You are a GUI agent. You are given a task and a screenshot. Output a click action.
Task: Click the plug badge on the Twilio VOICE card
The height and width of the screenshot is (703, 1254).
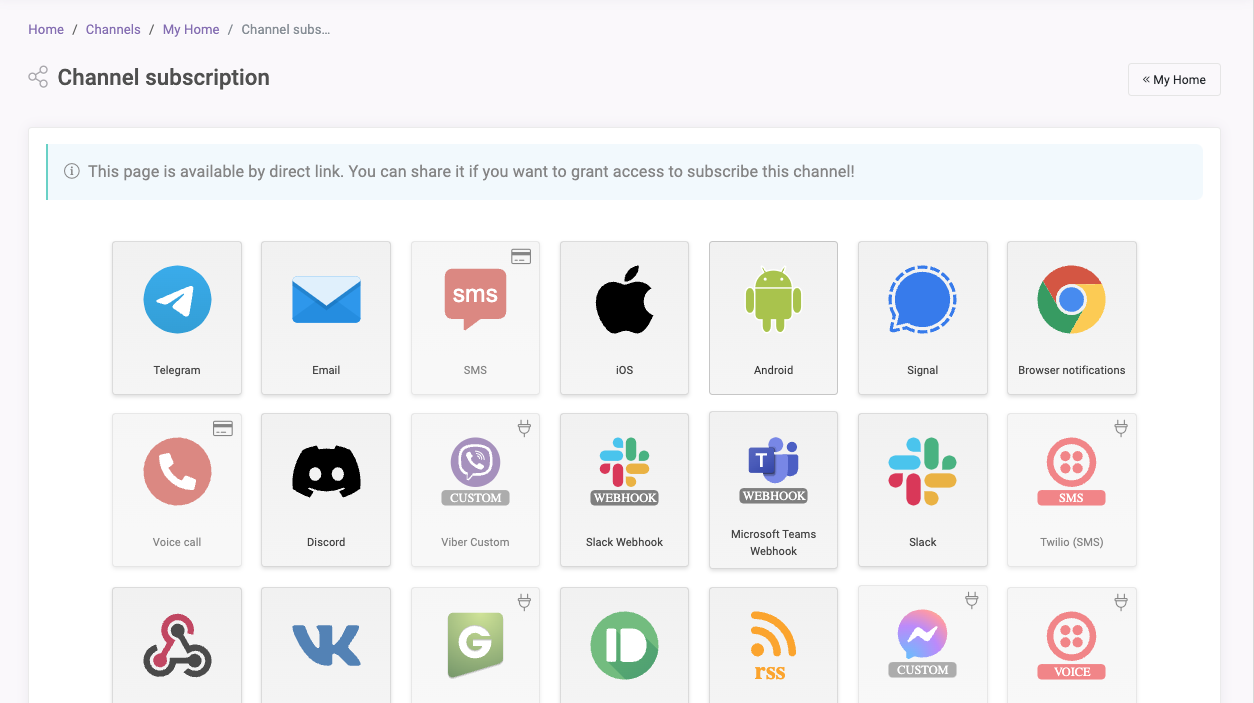(1121, 602)
